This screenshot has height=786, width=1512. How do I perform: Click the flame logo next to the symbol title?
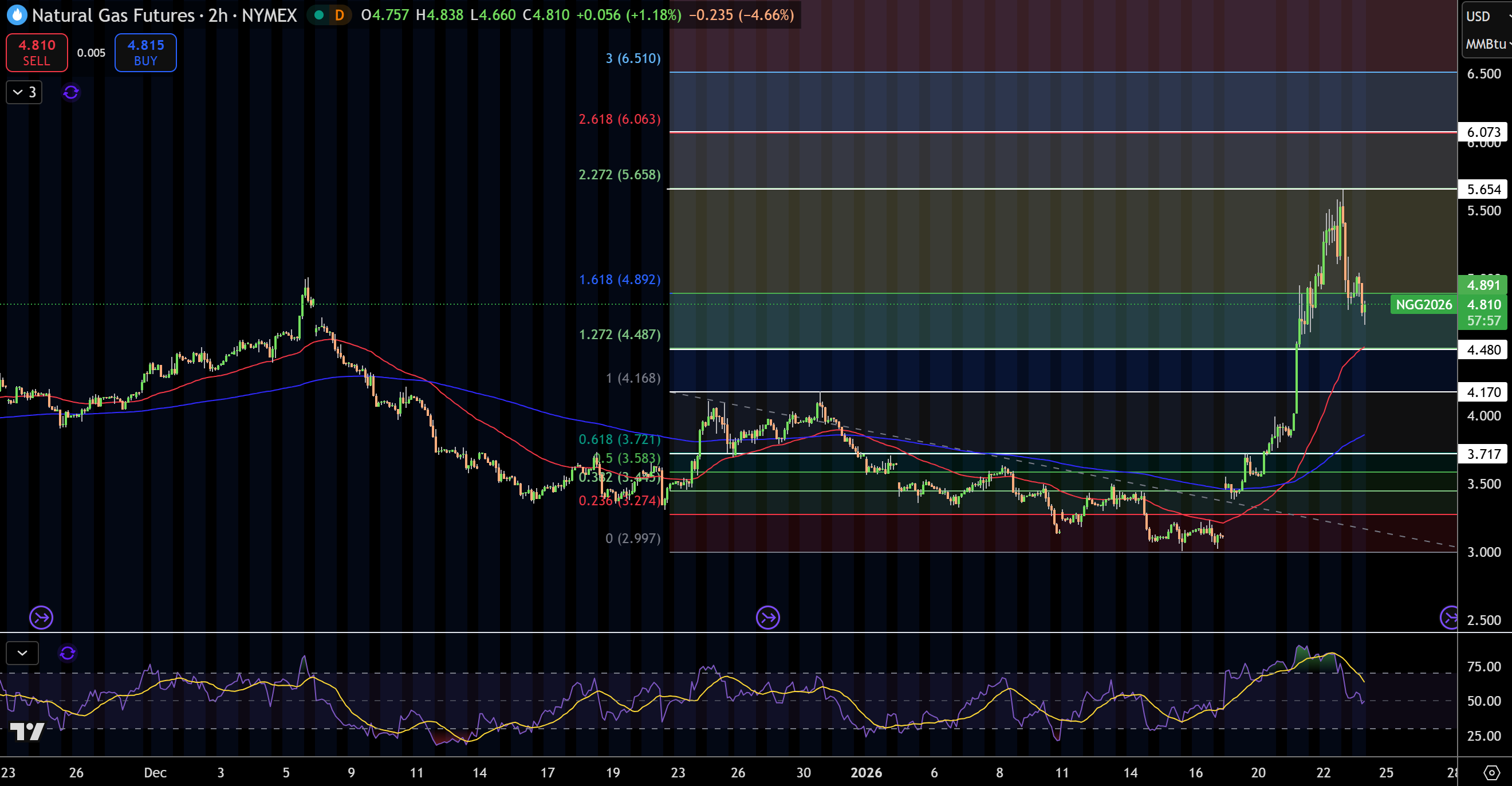17,15
